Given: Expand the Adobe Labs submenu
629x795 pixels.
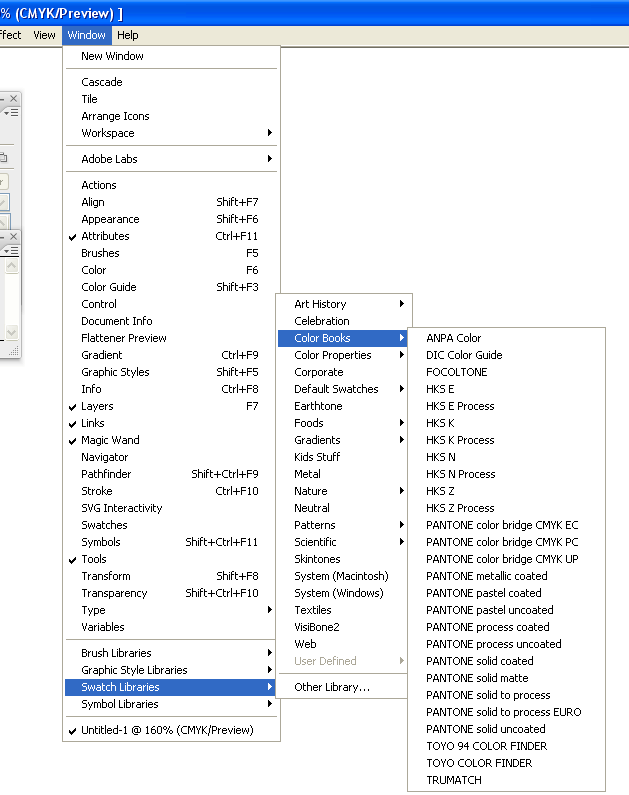Looking at the screenshot, I should tap(171, 159).
